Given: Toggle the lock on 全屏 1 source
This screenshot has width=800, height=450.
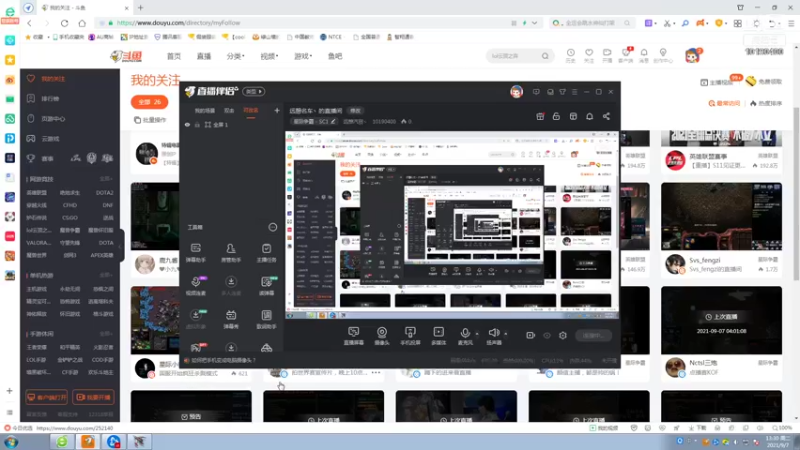Looking at the screenshot, I should [x=197, y=124].
